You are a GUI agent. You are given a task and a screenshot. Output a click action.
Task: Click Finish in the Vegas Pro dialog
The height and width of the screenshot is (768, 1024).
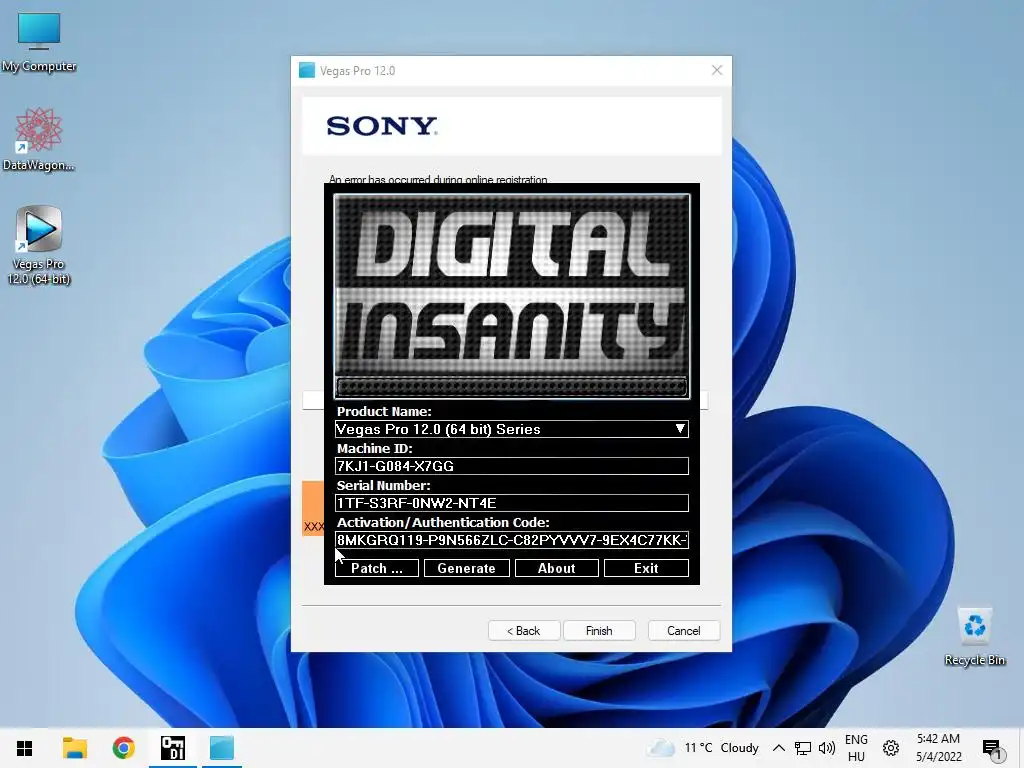click(x=599, y=631)
